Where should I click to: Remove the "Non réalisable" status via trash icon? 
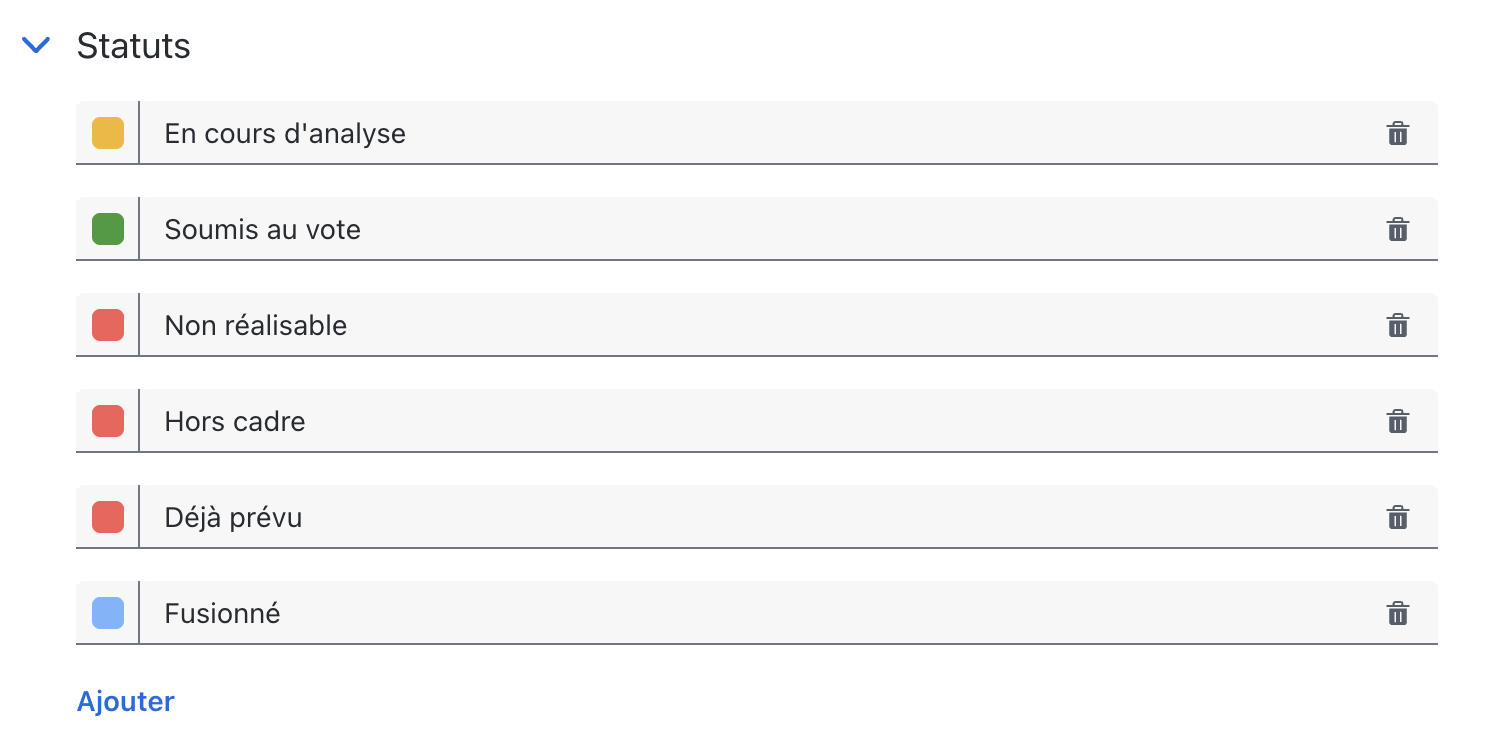tap(1397, 325)
